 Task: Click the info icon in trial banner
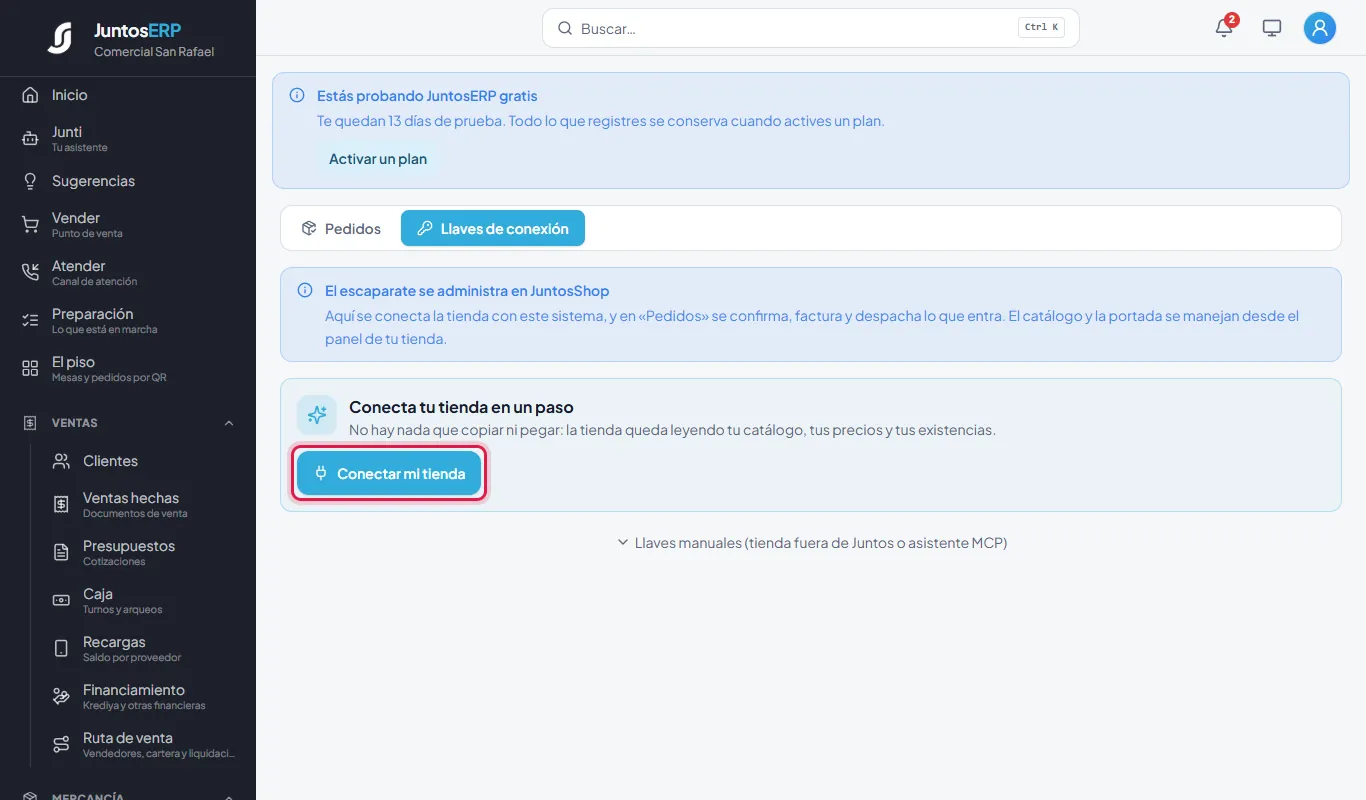click(x=297, y=96)
